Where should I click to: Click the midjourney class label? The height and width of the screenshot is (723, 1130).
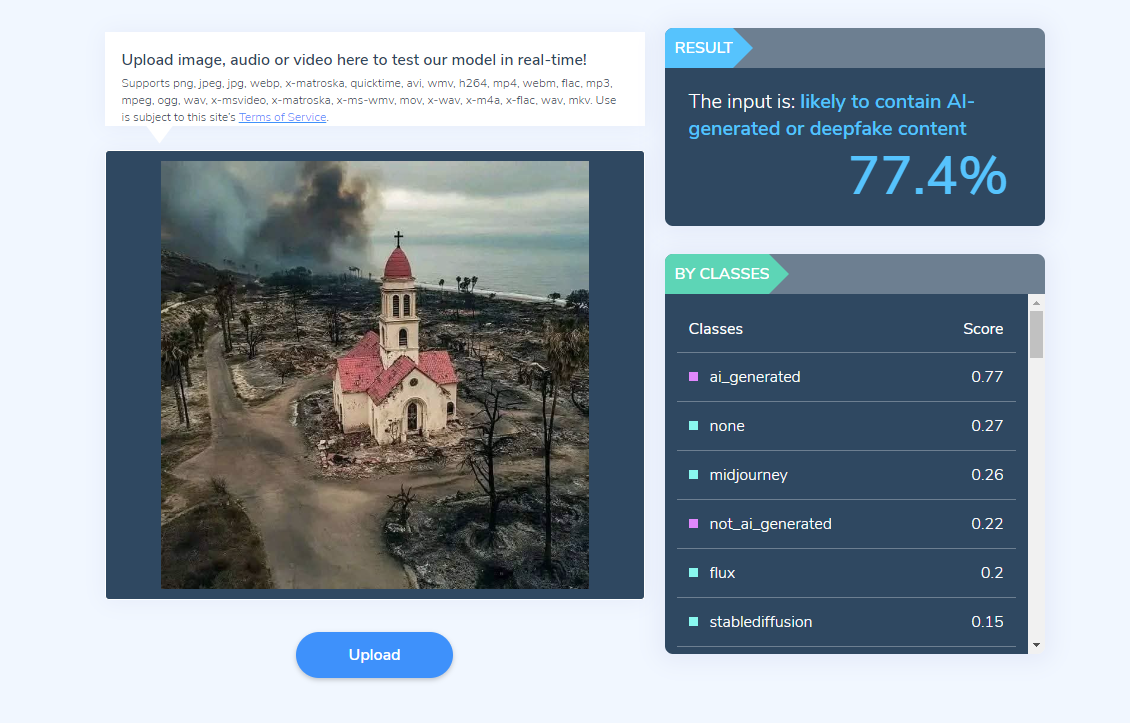748,475
